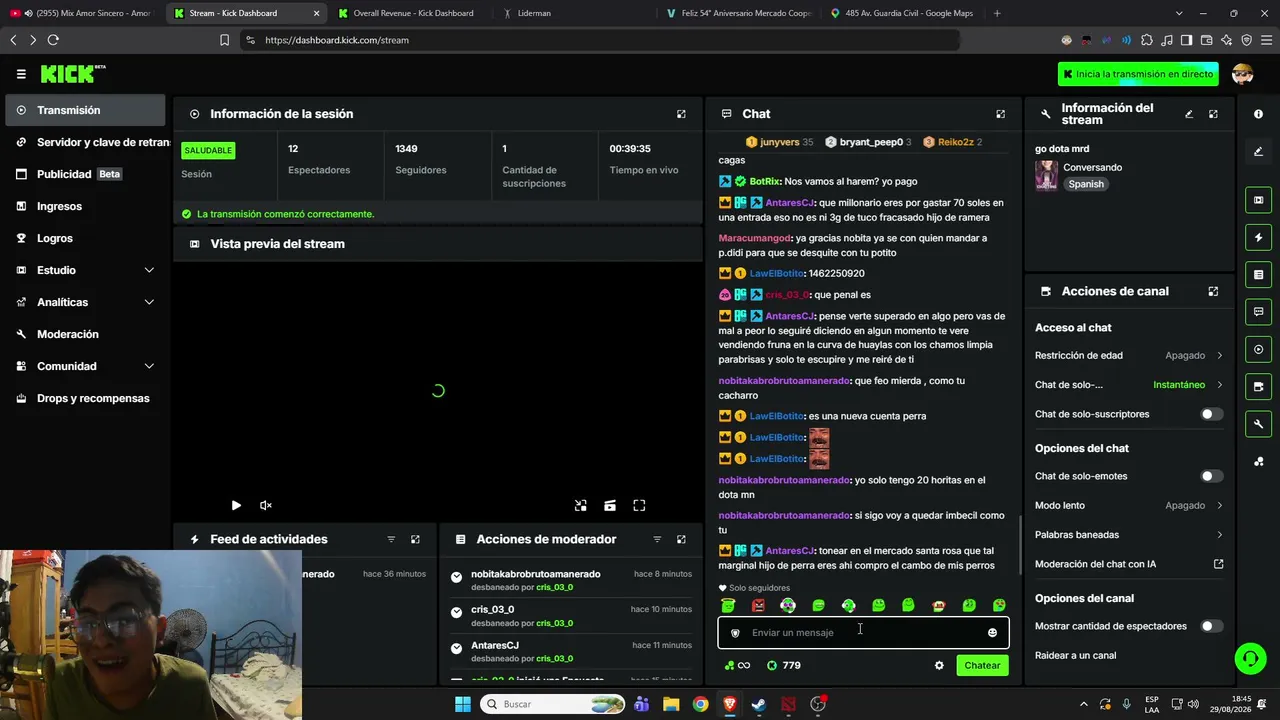Open Drops y recompensas in the sidebar
1280x720 pixels.
[85, 398]
